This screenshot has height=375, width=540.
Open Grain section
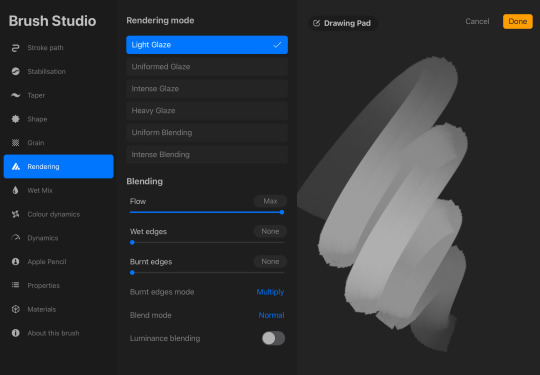pyautogui.click(x=59, y=143)
